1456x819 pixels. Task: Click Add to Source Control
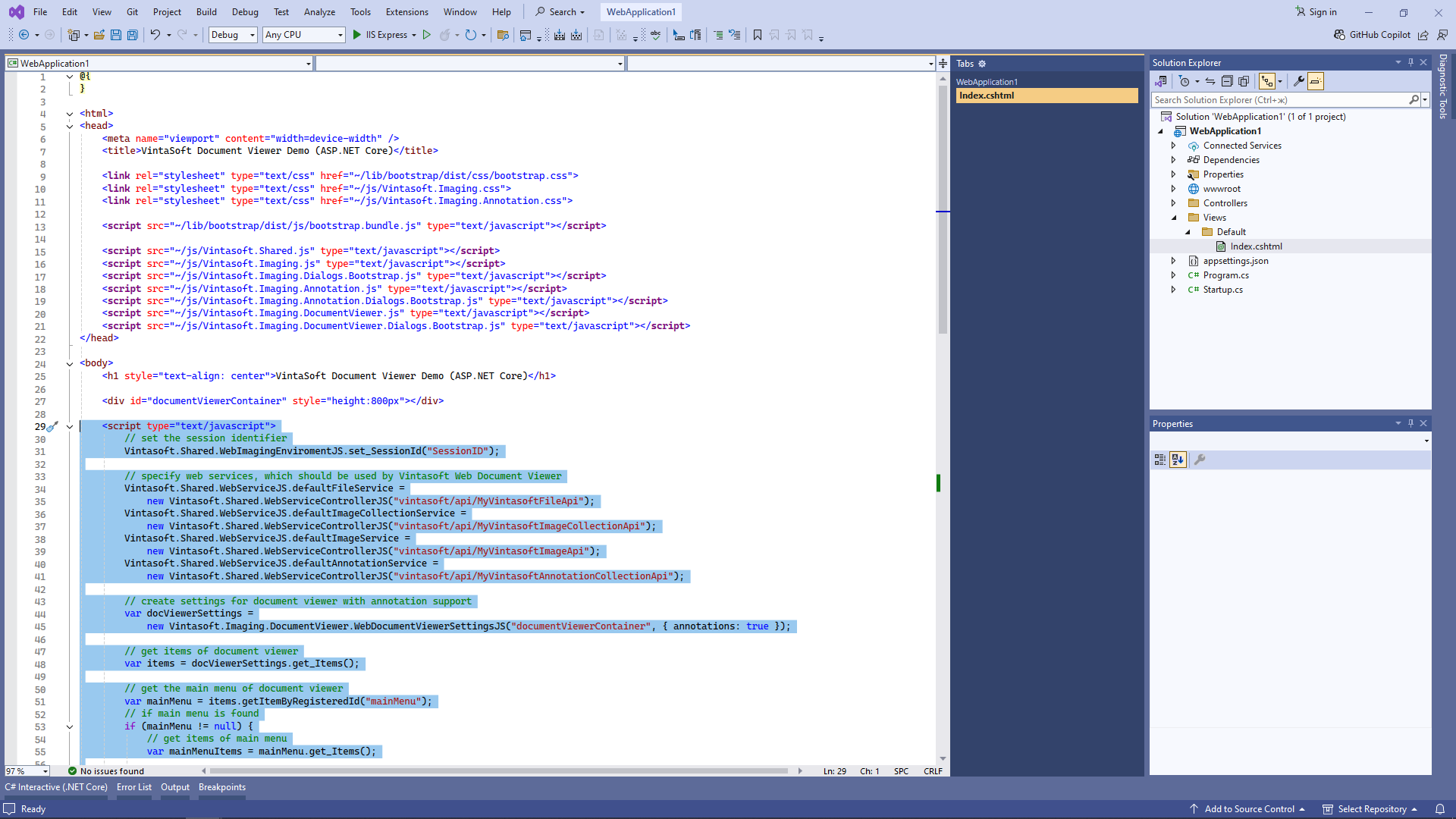coord(1249,809)
